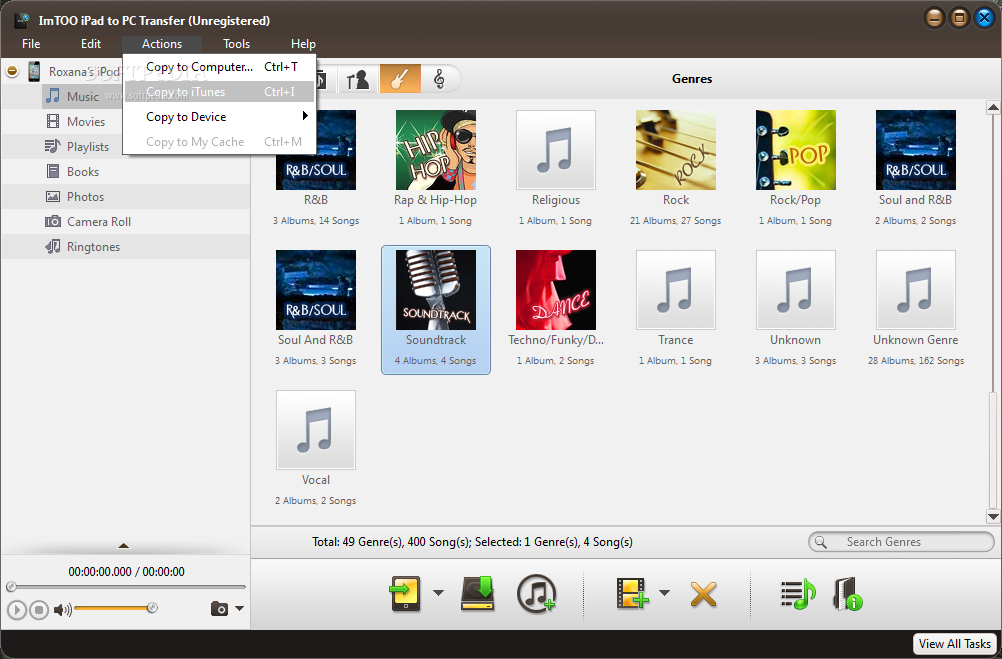Select the Vocal genre thumbnail
The image size is (1002, 659).
(x=316, y=430)
